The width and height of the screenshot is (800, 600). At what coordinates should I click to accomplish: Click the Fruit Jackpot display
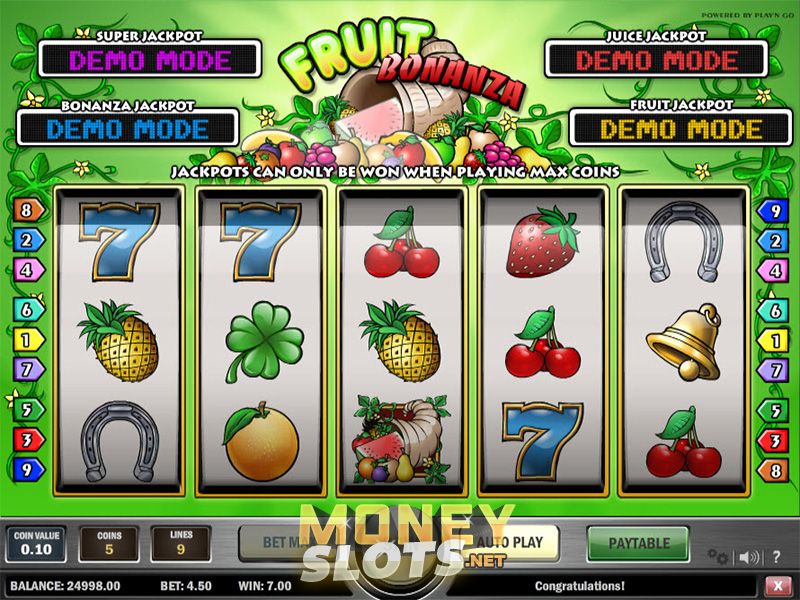(x=681, y=128)
